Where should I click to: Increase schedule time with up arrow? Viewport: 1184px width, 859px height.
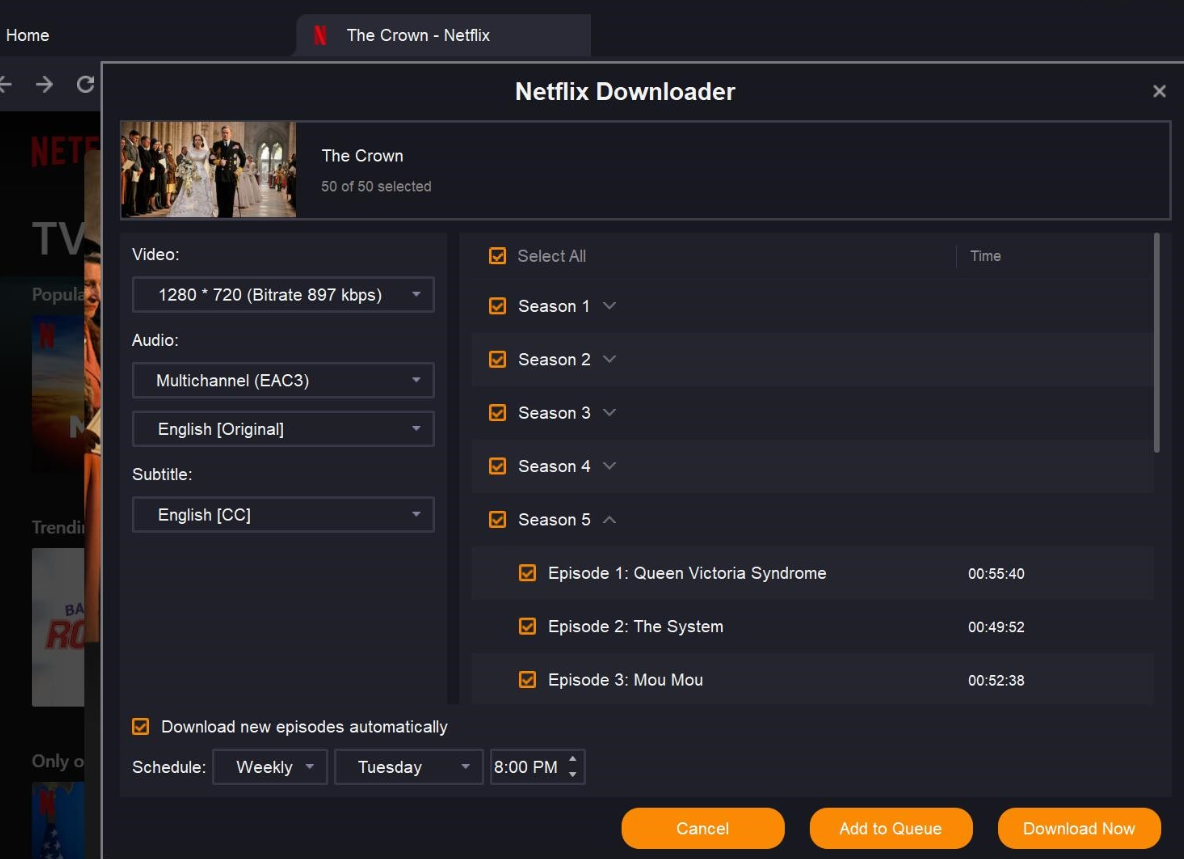pyautogui.click(x=572, y=759)
